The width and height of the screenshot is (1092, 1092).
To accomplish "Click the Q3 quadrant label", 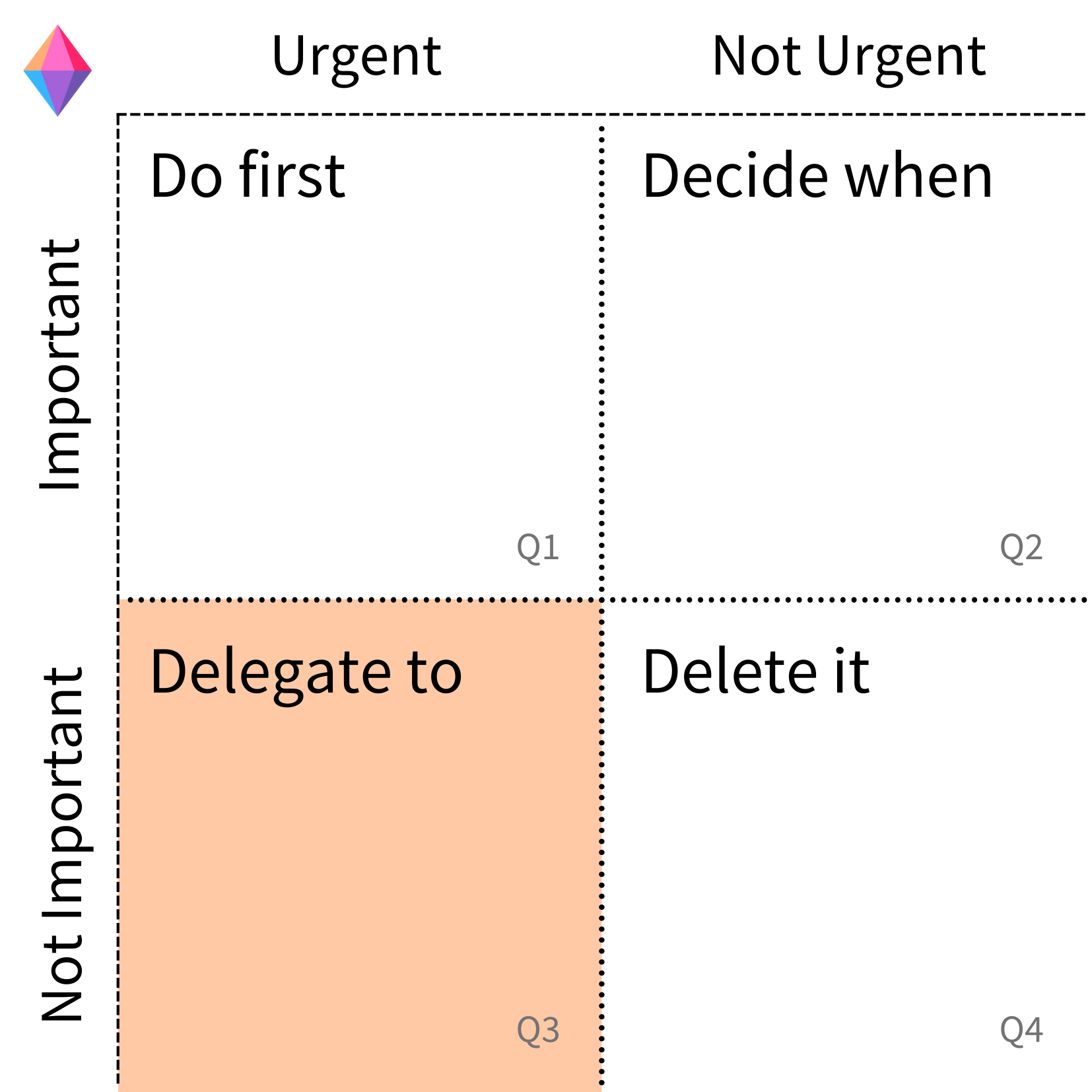I will tap(538, 1031).
